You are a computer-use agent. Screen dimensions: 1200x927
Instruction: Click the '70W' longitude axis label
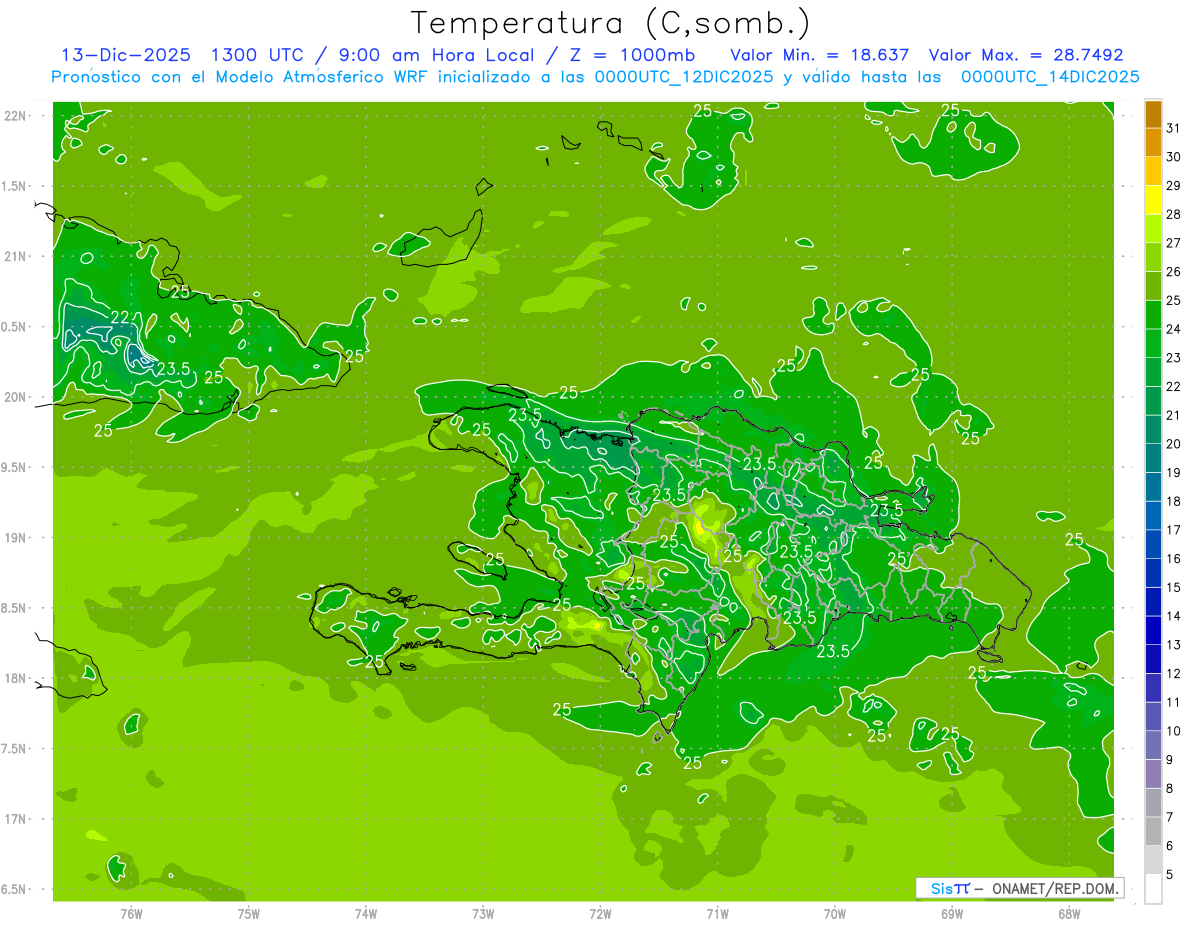[x=835, y=914]
